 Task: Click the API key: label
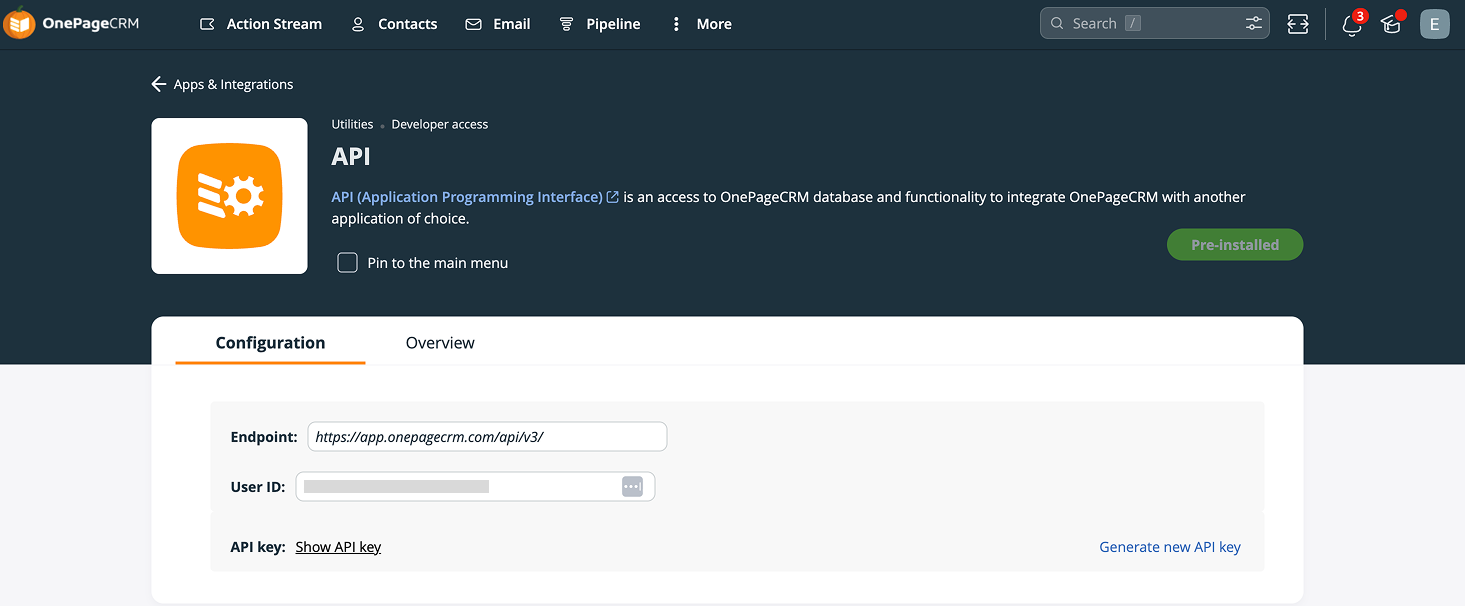(x=258, y=547)
